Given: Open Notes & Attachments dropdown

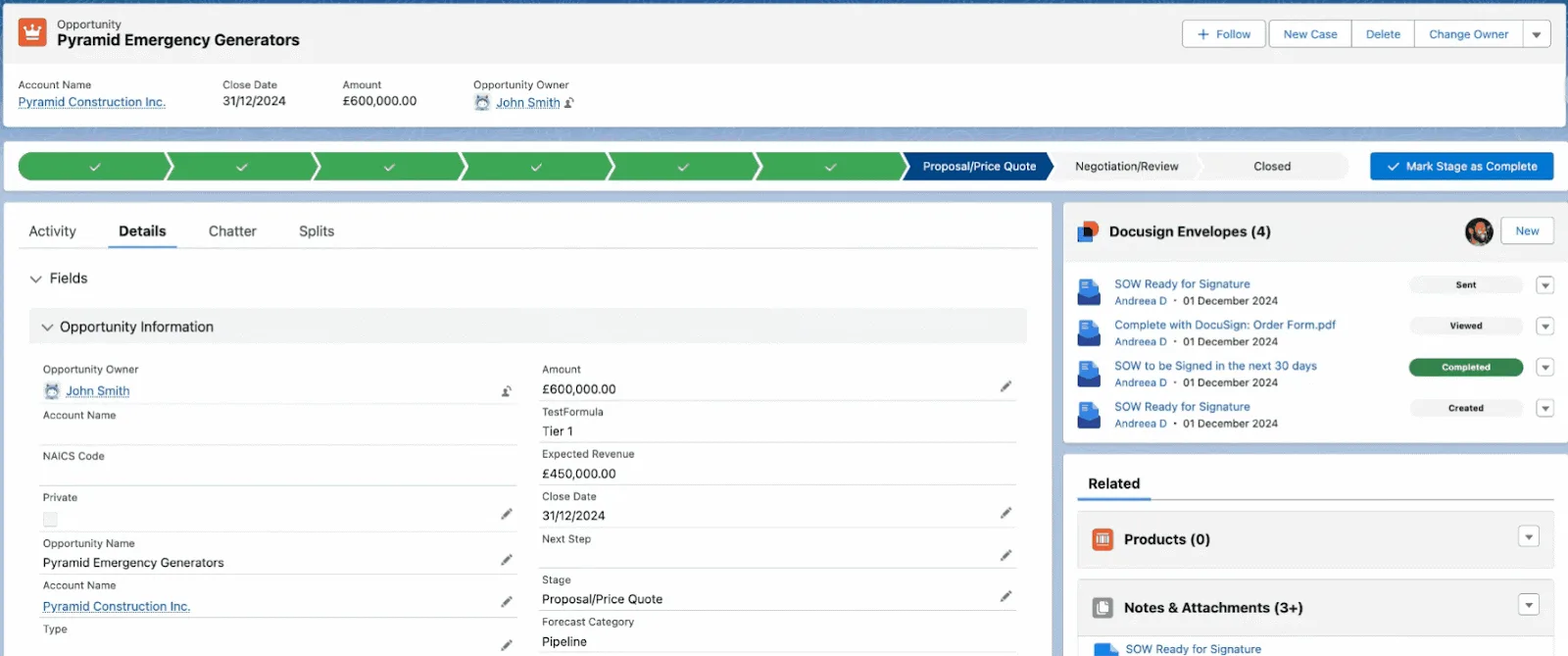Looking at the screenshot, I should 1529,605.
